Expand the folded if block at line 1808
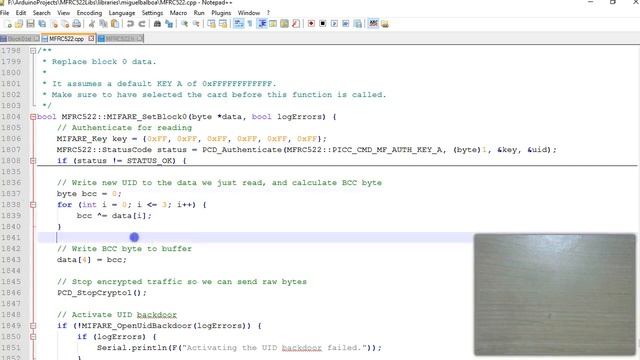This screenshot has height=360, width=640. [33, 161]
